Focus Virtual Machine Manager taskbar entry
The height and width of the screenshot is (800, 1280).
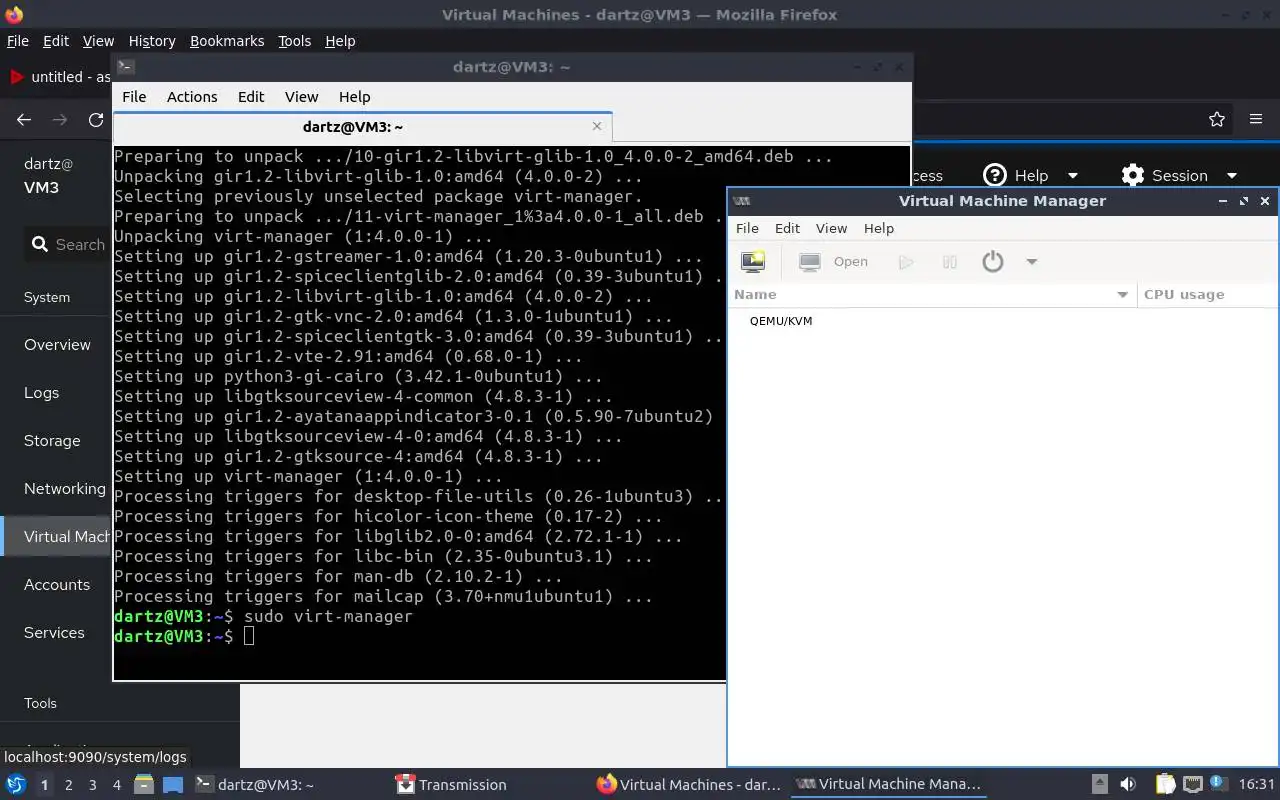tap(889, 784)
